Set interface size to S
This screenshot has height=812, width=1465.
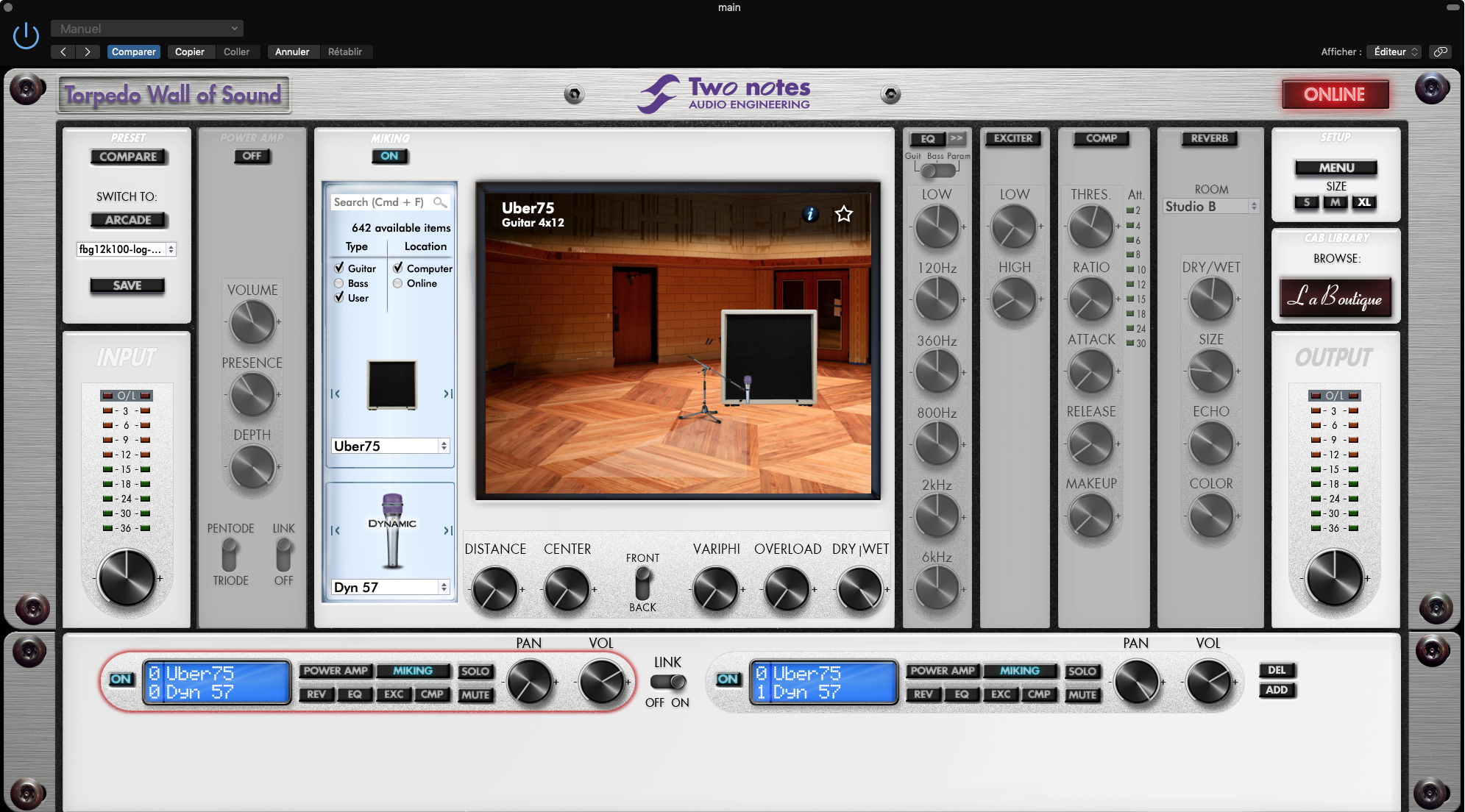tap(1307, 202)
